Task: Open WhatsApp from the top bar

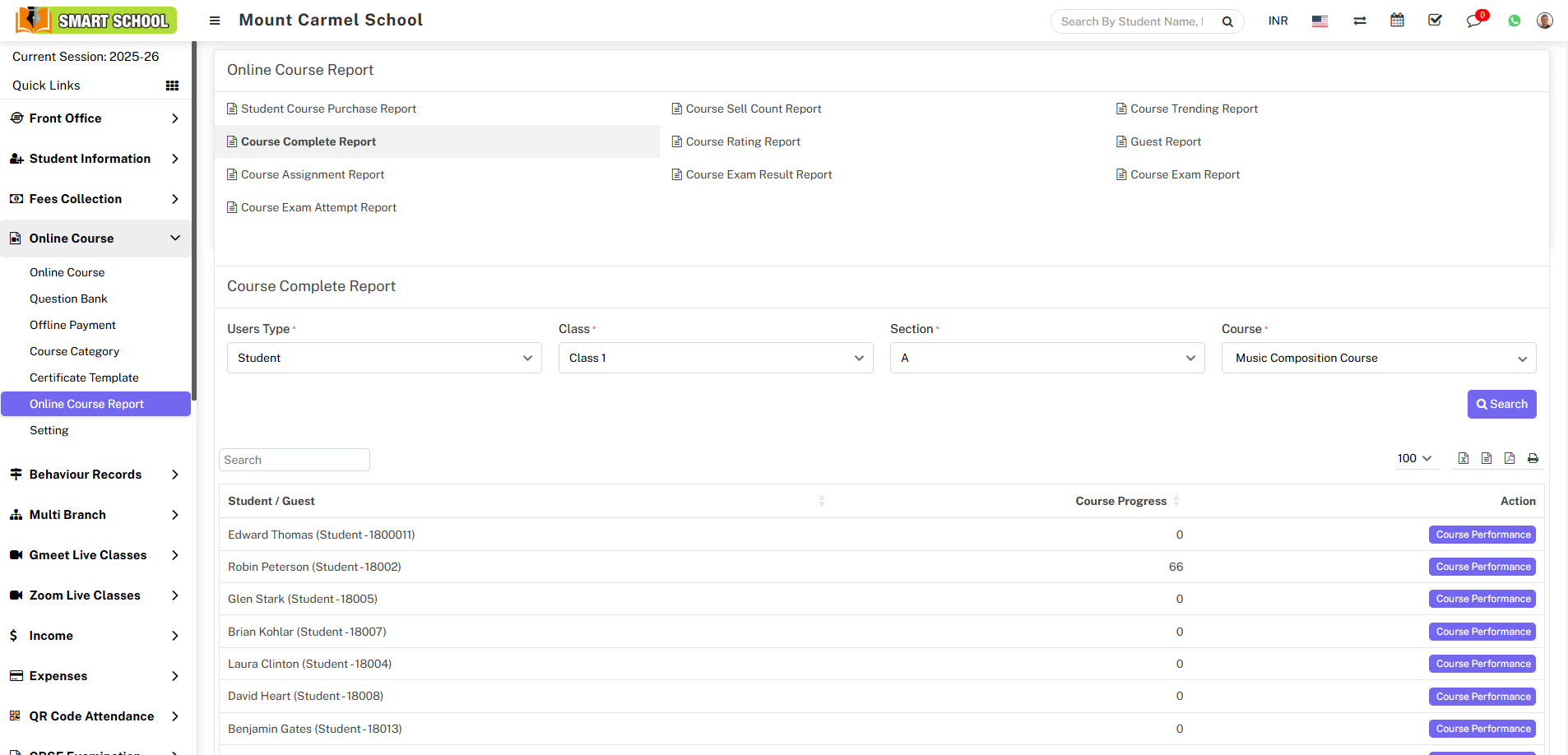Action: pyautogui.click(x=1515, y=21)
